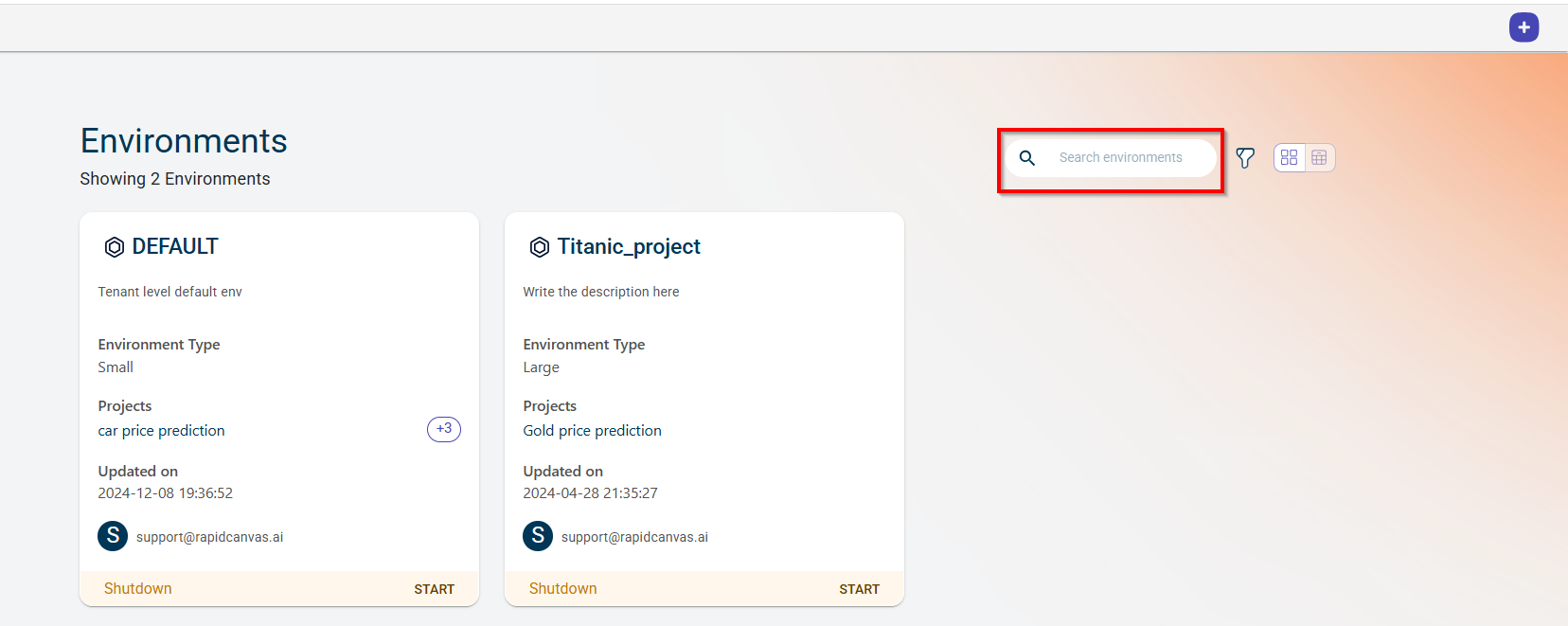
Task: Click the Shutdown status on Titanic_project card
Action: coord(563,589)
